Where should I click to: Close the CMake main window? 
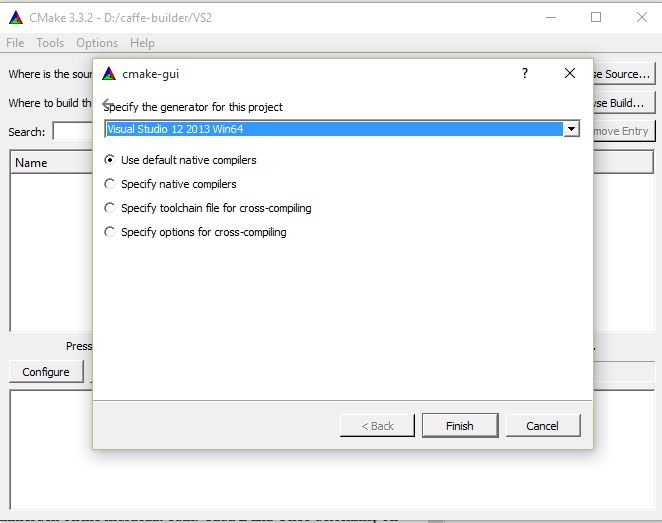[x=642, y=17]
